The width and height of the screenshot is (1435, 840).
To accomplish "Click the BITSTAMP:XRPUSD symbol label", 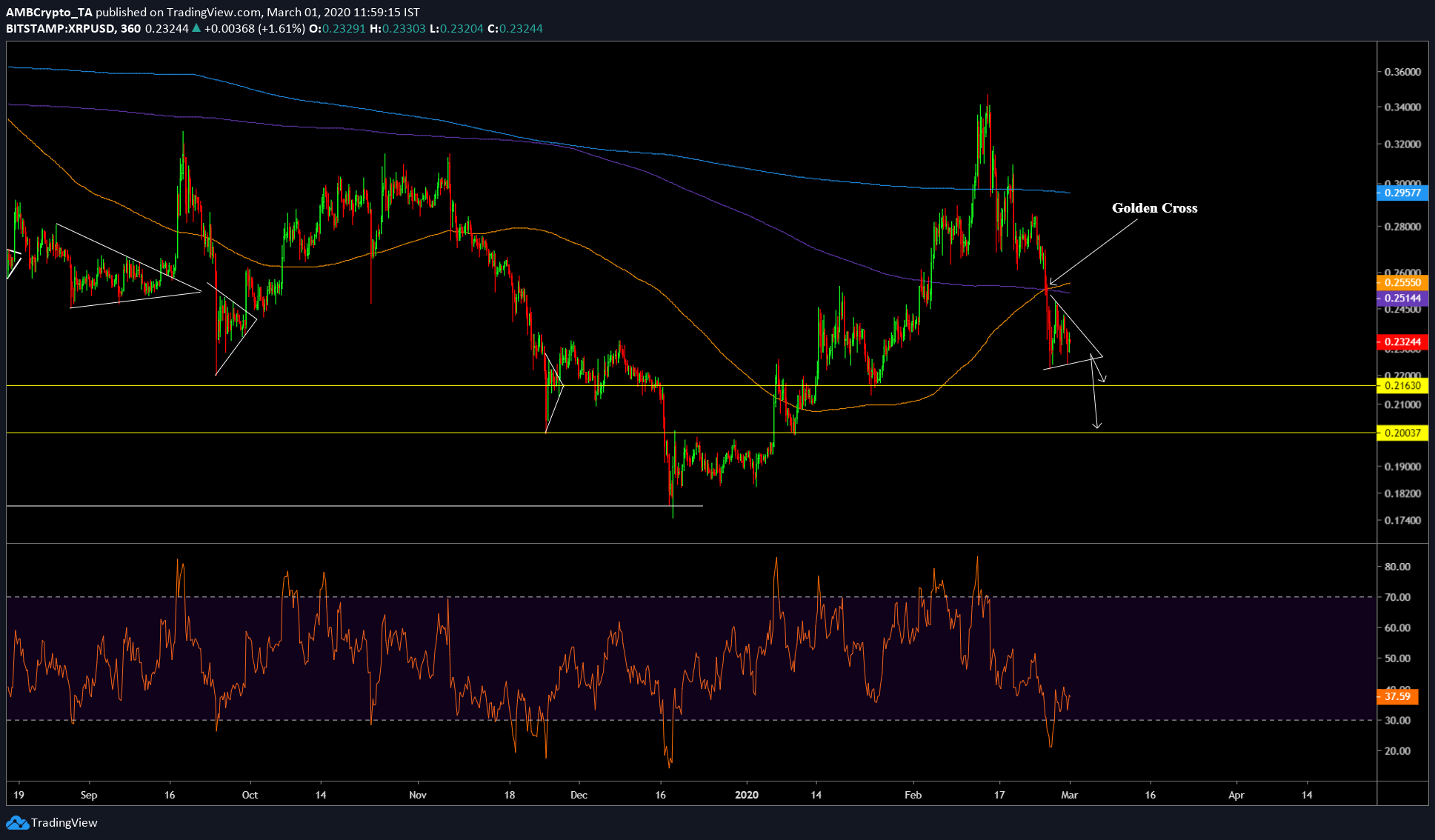I will tap(61, 28).
